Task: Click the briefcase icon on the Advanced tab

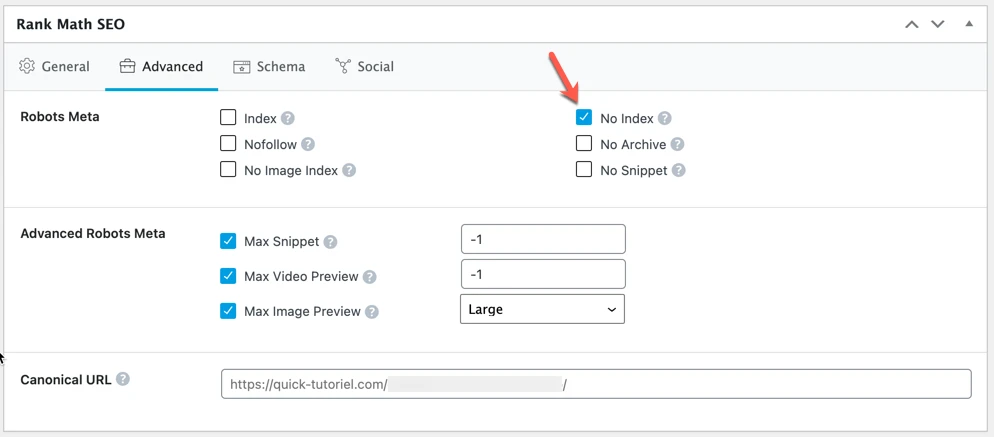Action: pyautogui.click(x=127, y=67)
